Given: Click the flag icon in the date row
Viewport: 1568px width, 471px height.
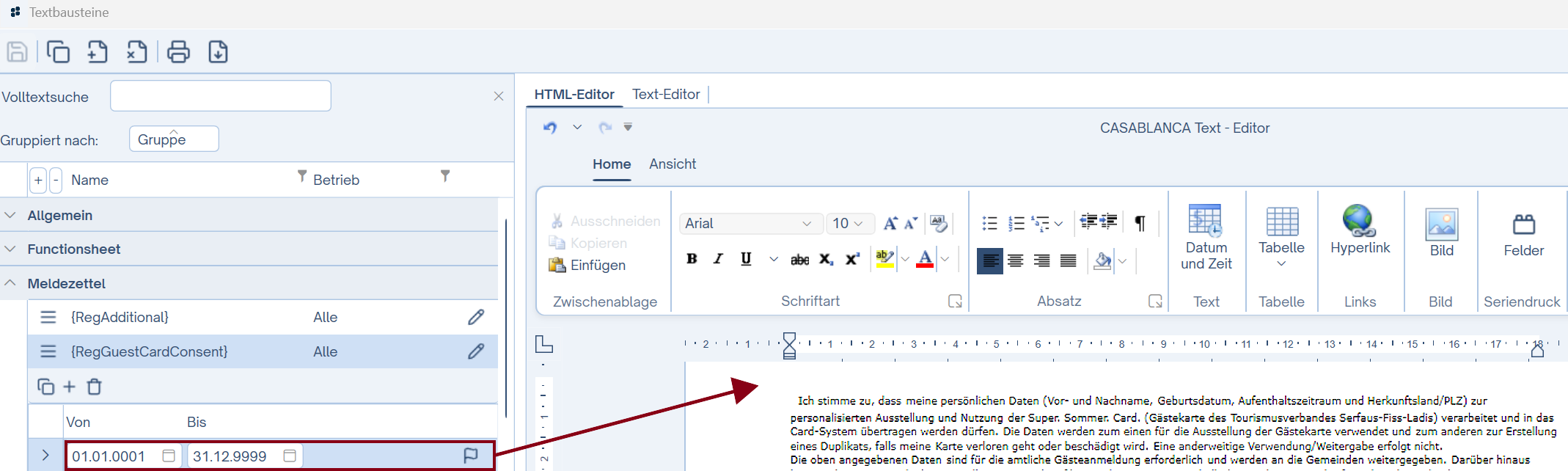Looking at the screenshot, I should [x=471, y=456].
